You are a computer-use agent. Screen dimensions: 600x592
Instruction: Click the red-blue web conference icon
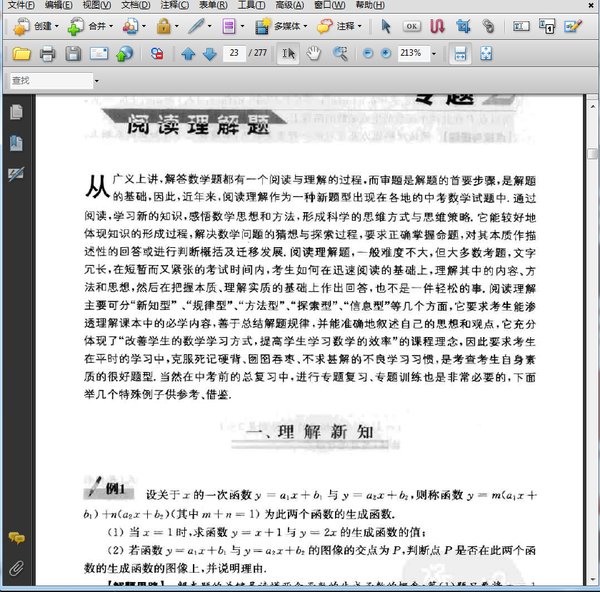point(157,54)
